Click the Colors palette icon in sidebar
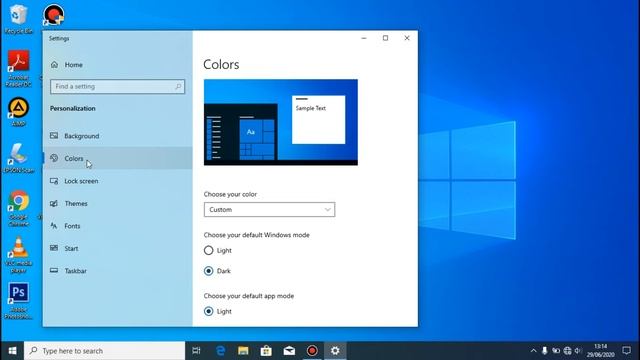 click(54, 158)
